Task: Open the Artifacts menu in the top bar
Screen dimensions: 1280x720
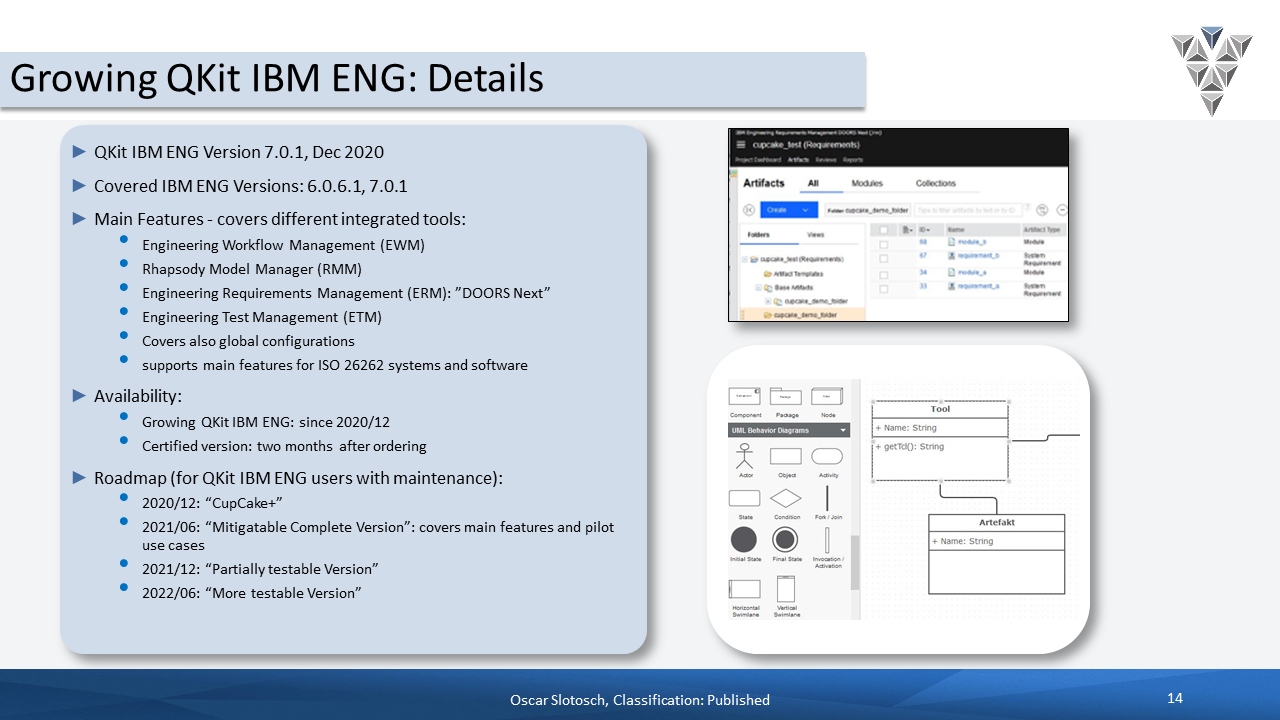Action: (798, 159)
